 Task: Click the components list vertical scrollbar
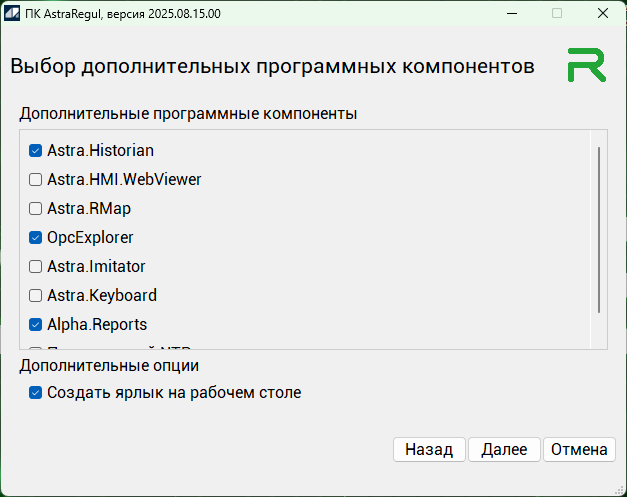click(x=598, y=230)
